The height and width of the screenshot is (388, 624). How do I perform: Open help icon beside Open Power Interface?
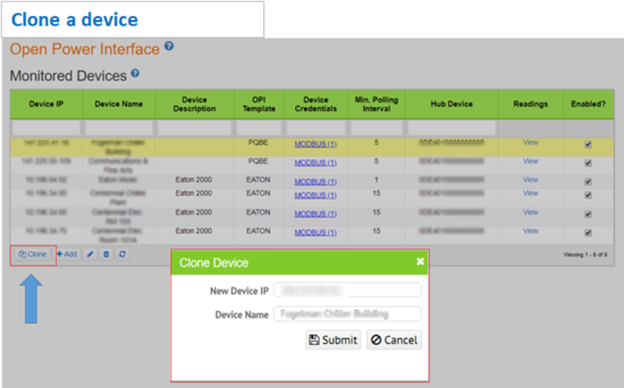click(169, 46)
